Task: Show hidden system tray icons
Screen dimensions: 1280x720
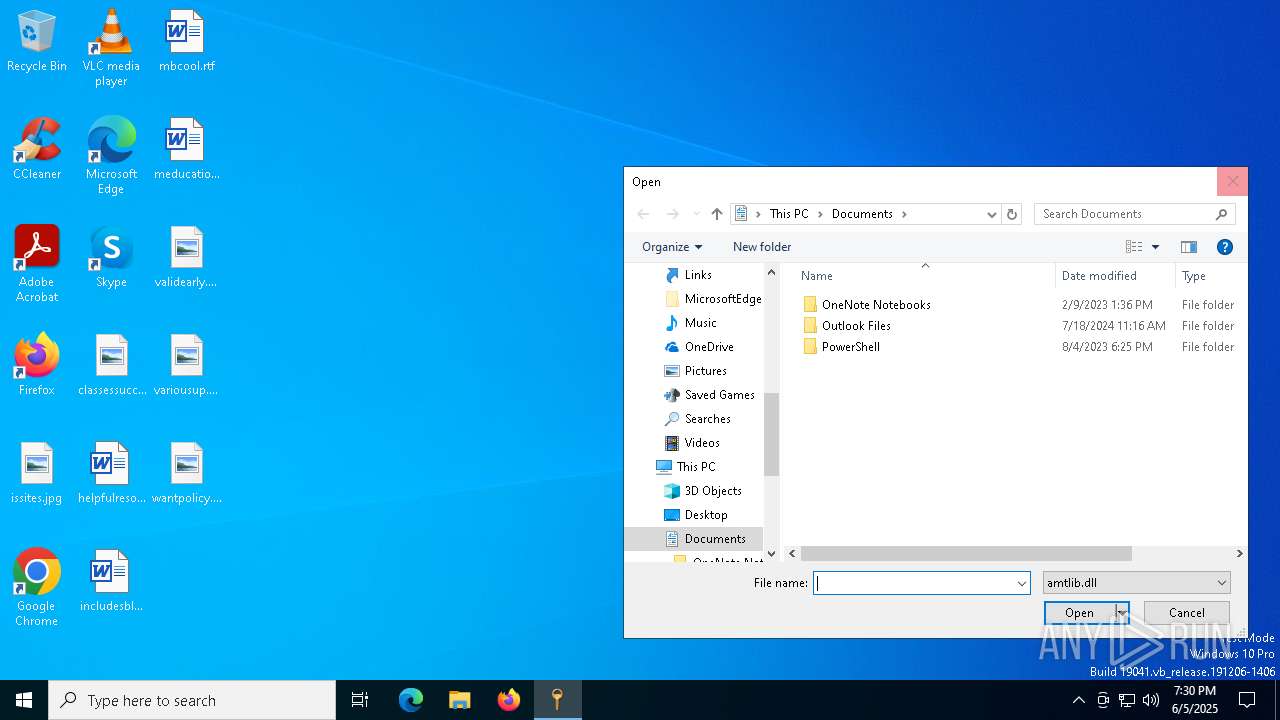Action: (x=1078, y=700)
